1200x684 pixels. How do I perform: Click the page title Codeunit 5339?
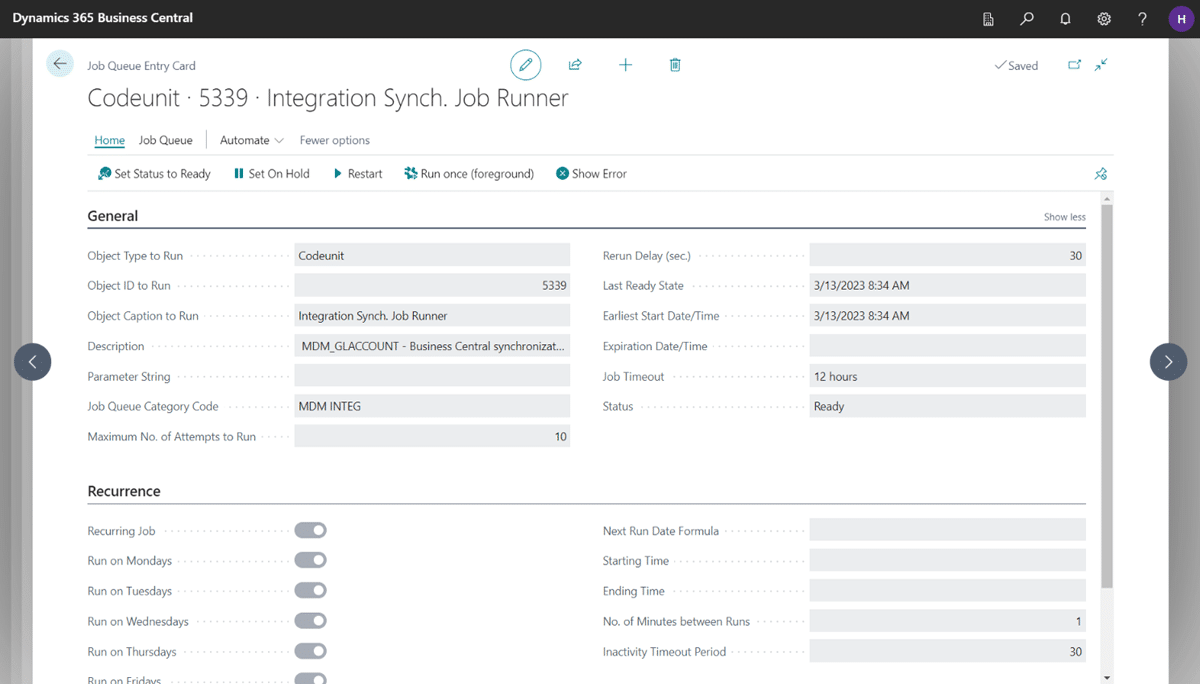pyautogui.click(x=328, y=98)
